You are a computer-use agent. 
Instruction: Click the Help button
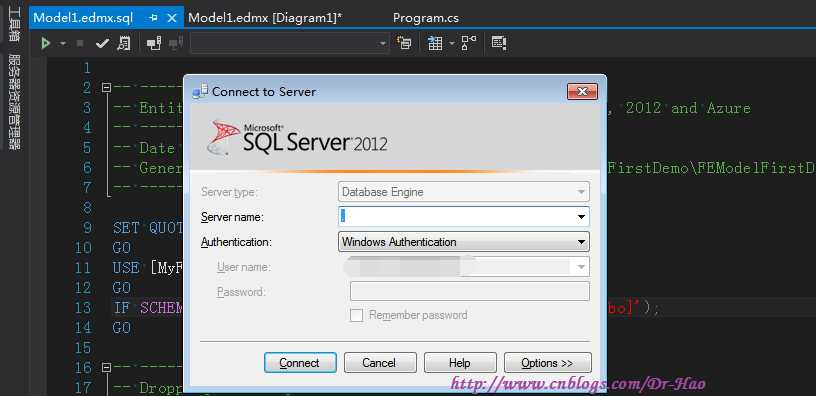[460, 363]
